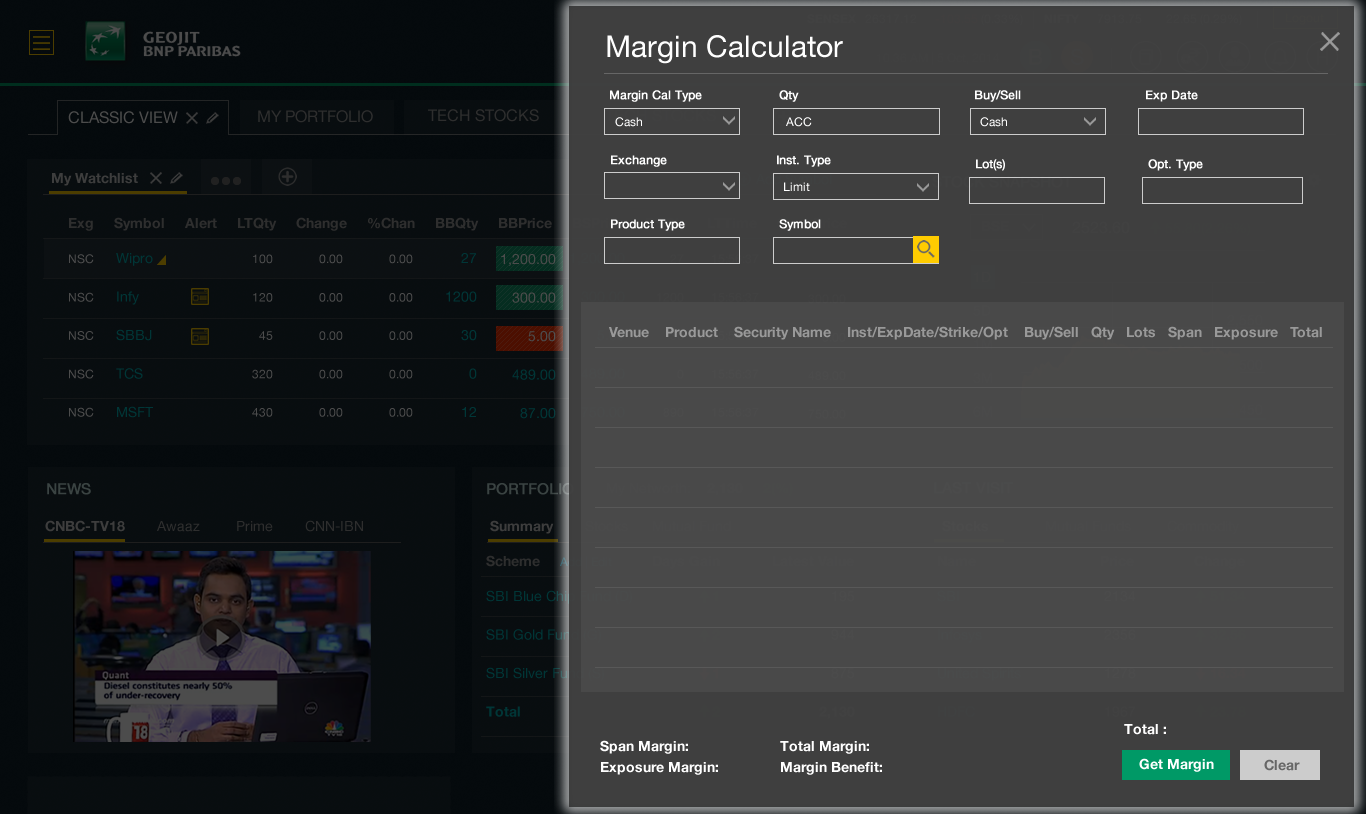This screenshot has width=1366, height=814.
Task: Click the Exp Date input field
Action: coord(1220,122)
